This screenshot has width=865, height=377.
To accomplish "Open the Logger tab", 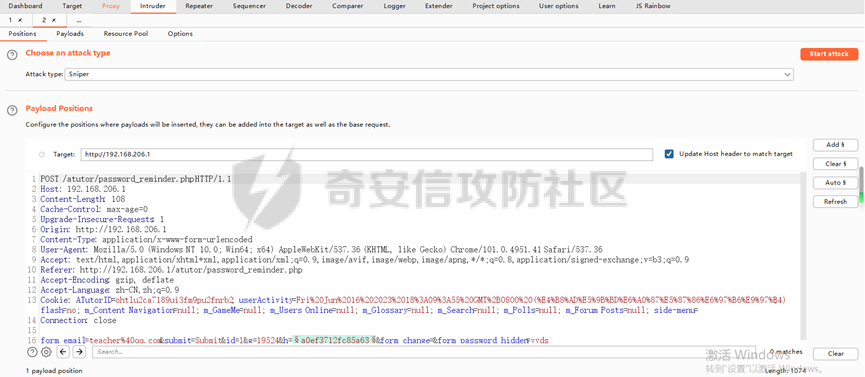I will coord(394,6).
